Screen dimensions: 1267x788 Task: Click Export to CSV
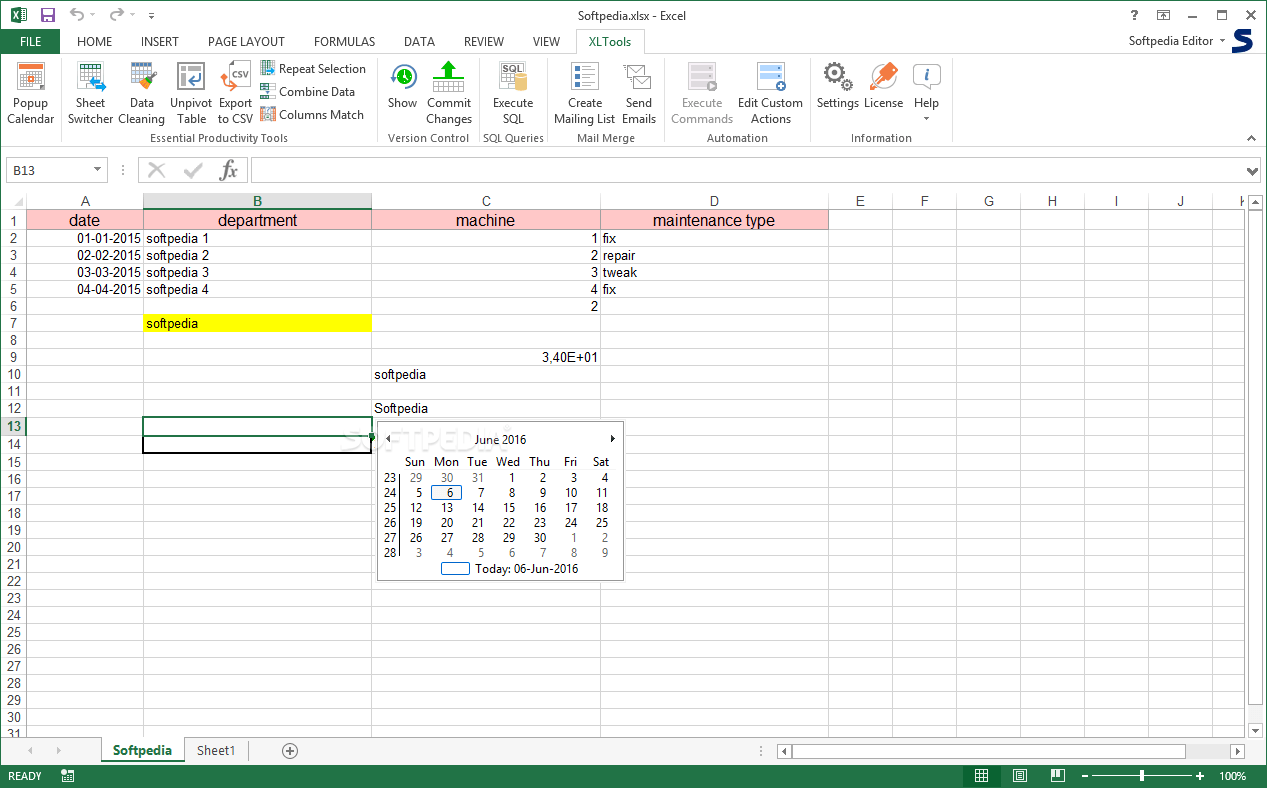[x=236, y=93]
